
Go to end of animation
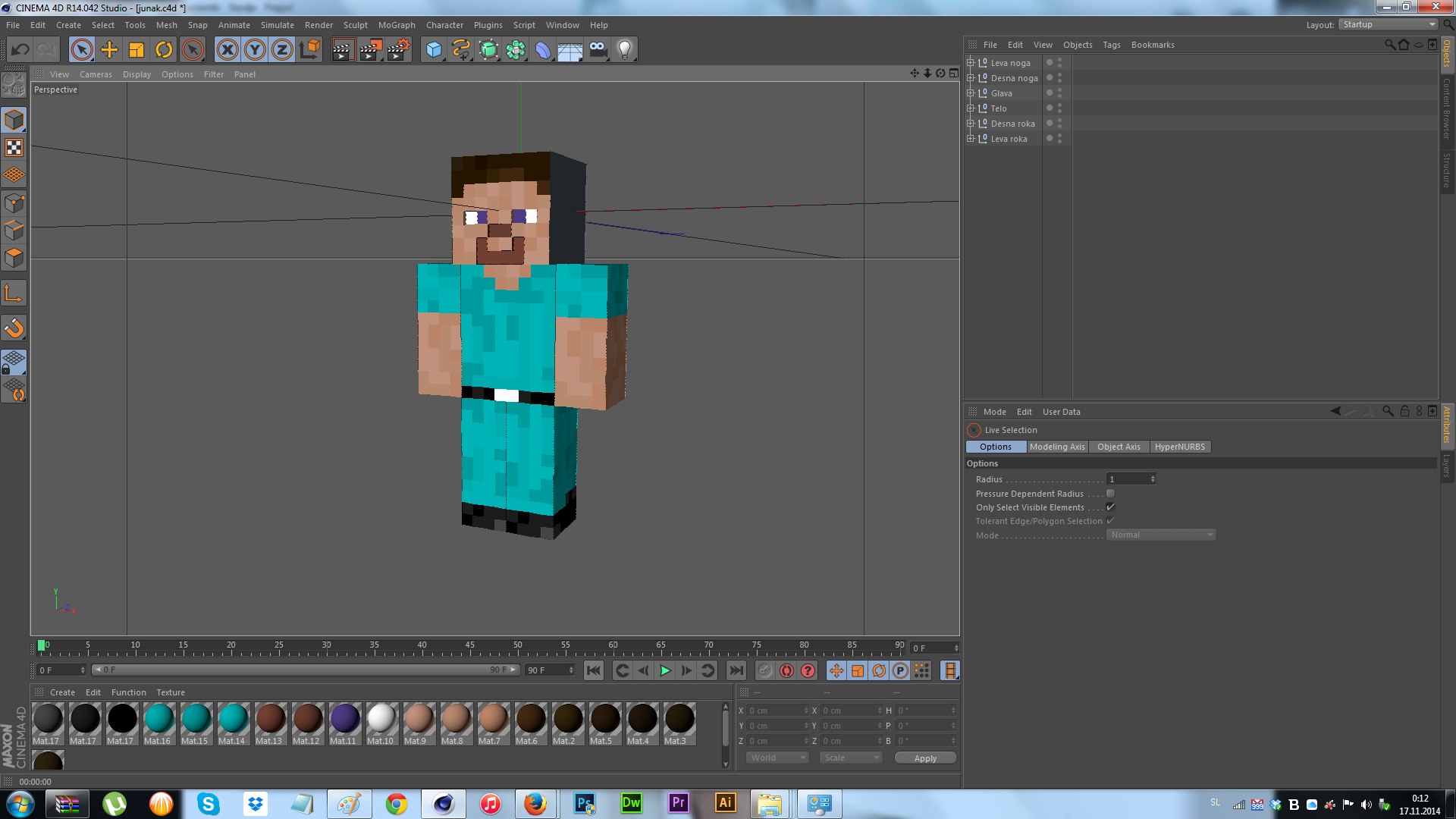click(x=736, y=670)
